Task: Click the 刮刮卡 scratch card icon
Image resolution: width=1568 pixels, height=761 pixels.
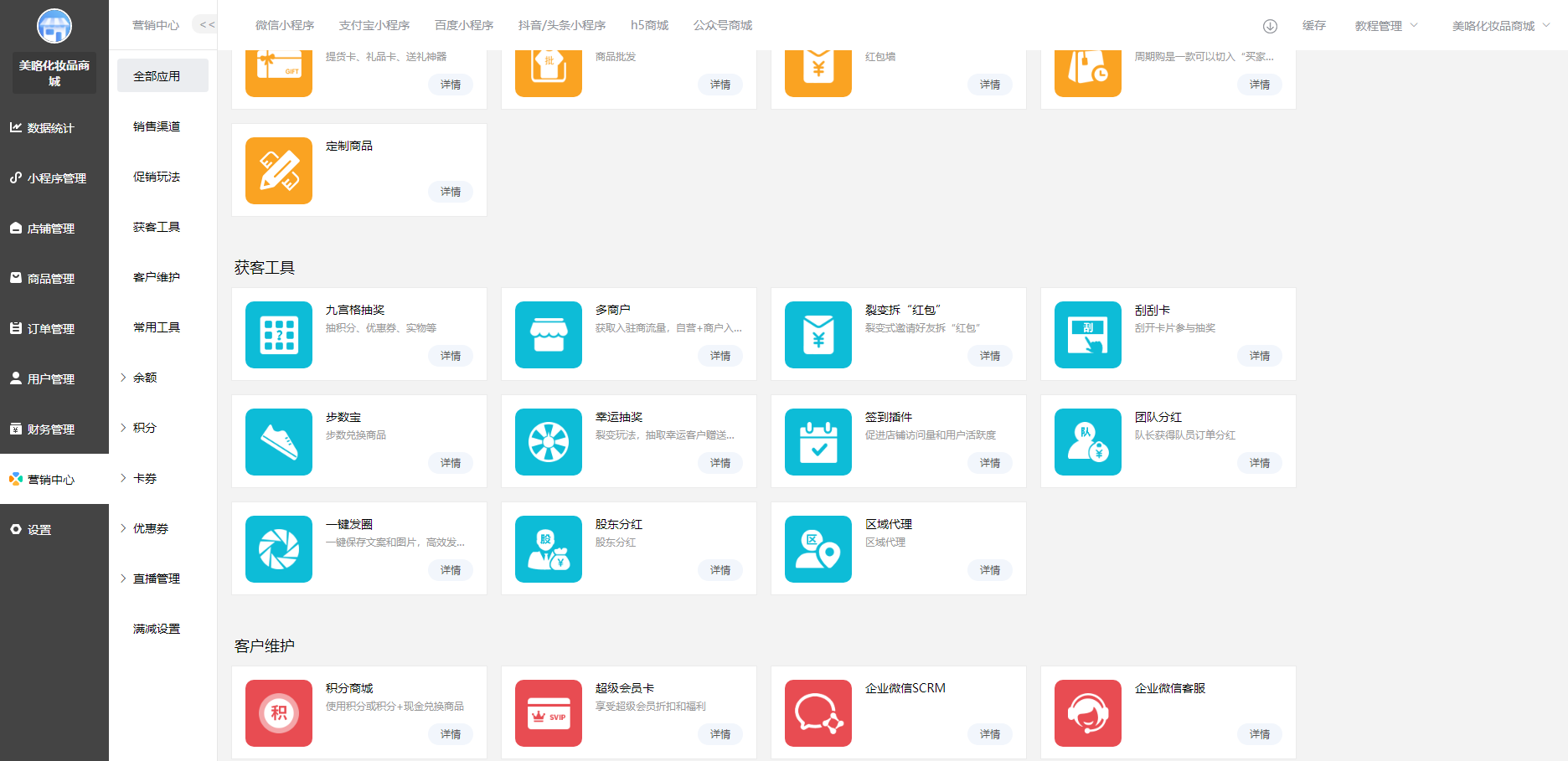Action: coord(1088,335)
